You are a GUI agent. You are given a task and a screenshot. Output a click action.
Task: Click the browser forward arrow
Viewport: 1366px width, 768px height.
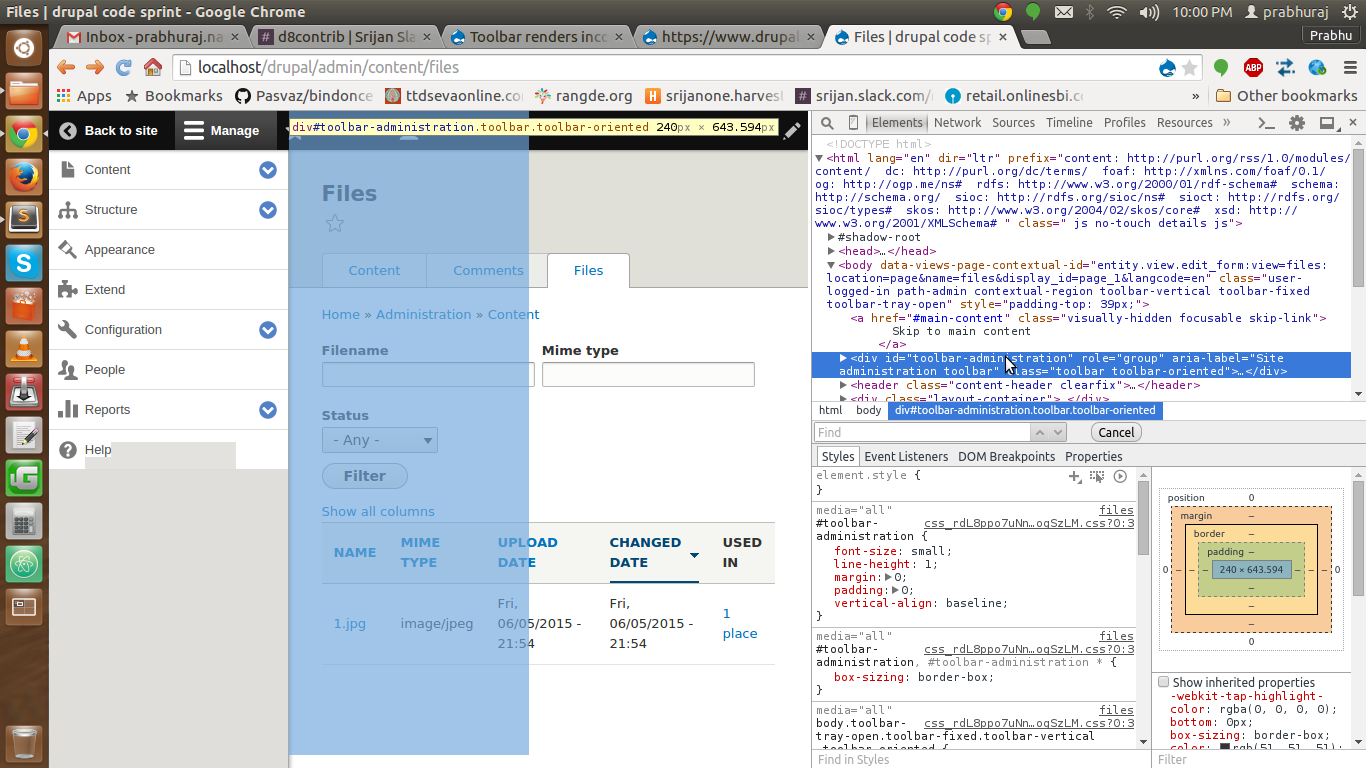[95, 68]
